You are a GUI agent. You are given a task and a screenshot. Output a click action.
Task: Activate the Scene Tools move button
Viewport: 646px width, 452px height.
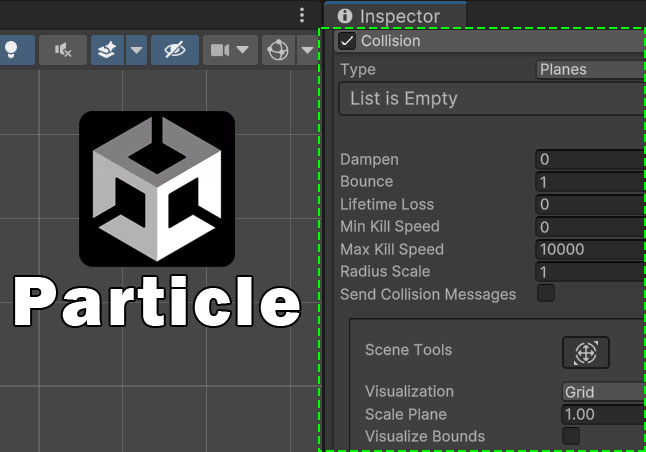[586, 352]
